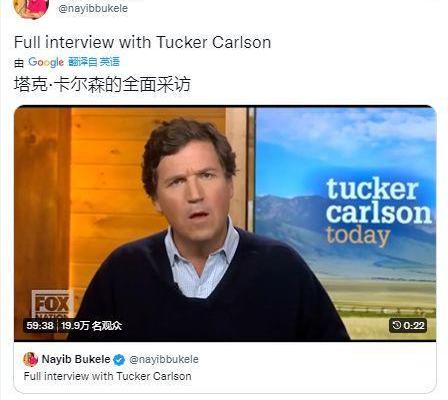Click the top @nayibbukele handle
The image size is (448, 400).
93,8
